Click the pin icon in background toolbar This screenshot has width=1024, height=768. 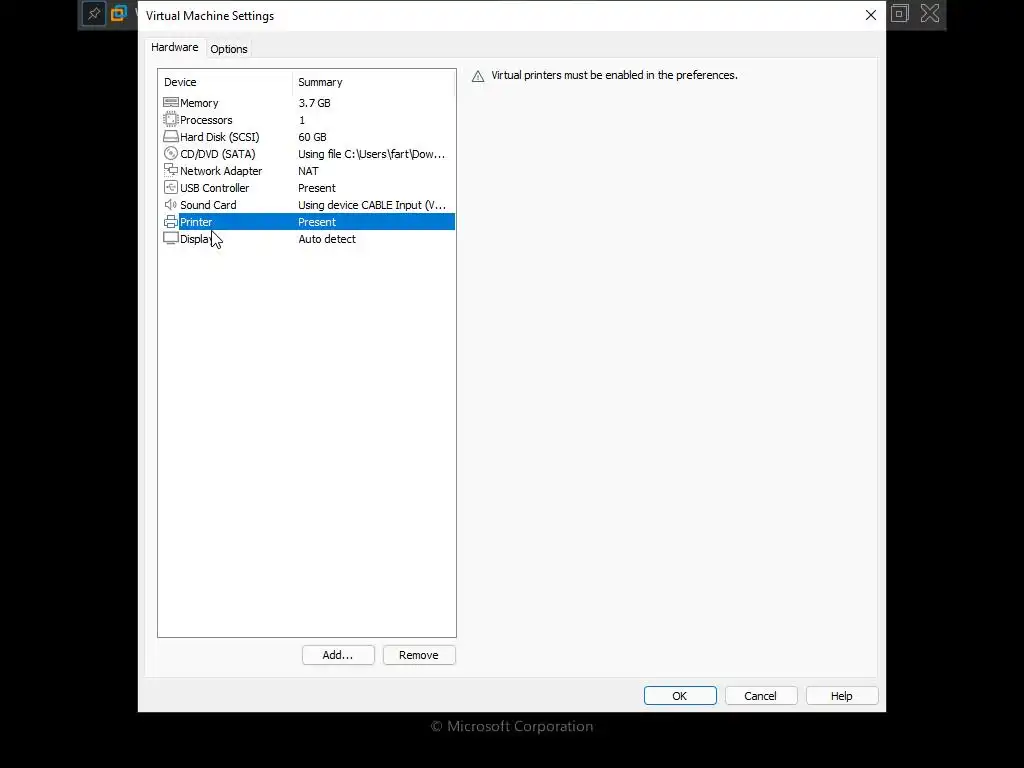pyautogui.click(x=94, y=14)
